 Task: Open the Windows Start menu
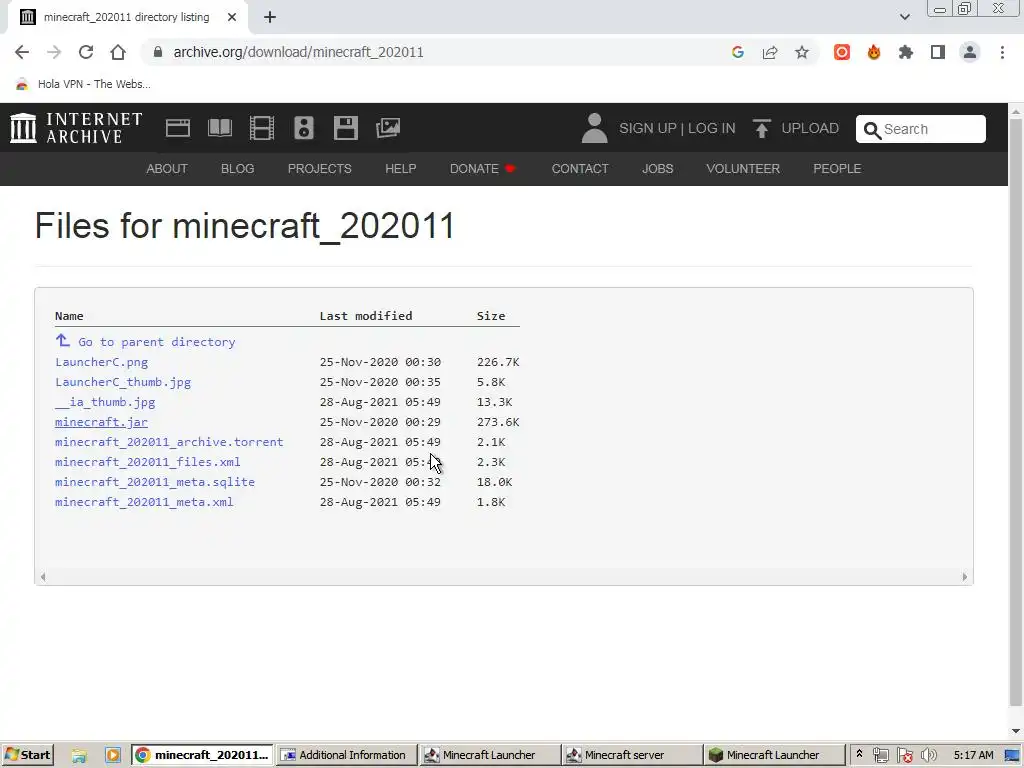(x=27, y=755)
